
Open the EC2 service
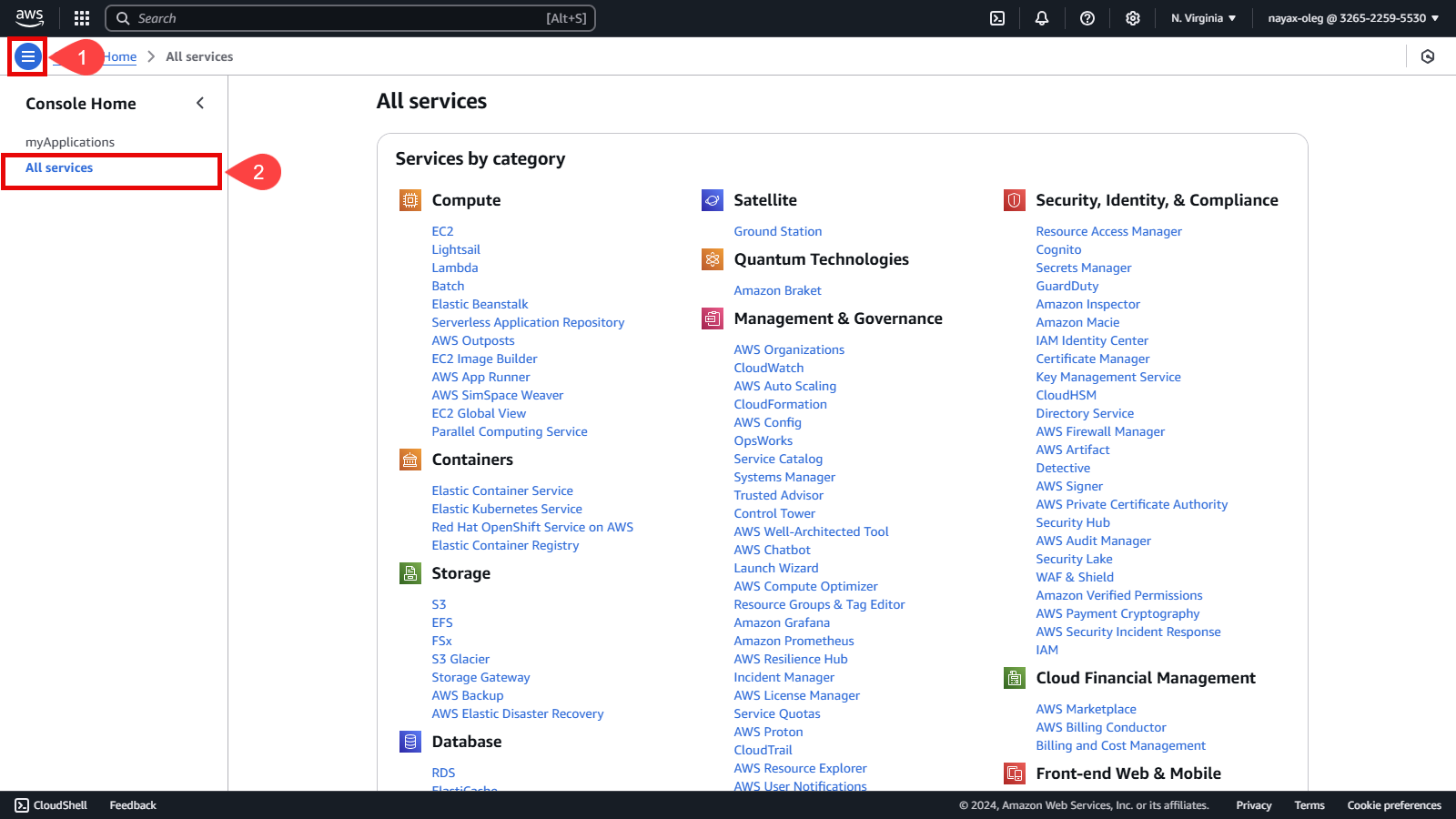tap(442, 231)
